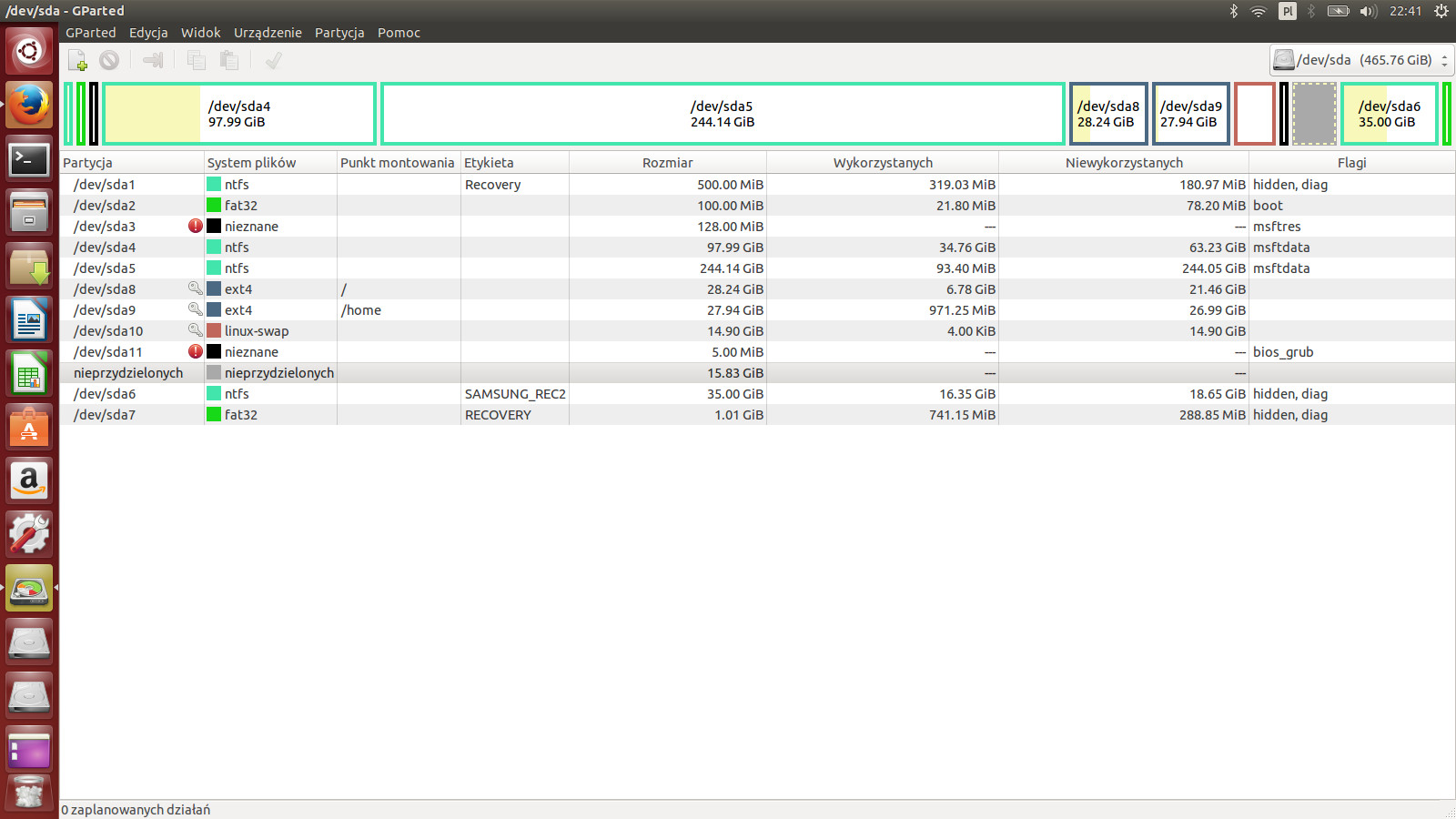Sort by the Punkt montowania column header
The image size is (1456, 819).
[399, 163]
